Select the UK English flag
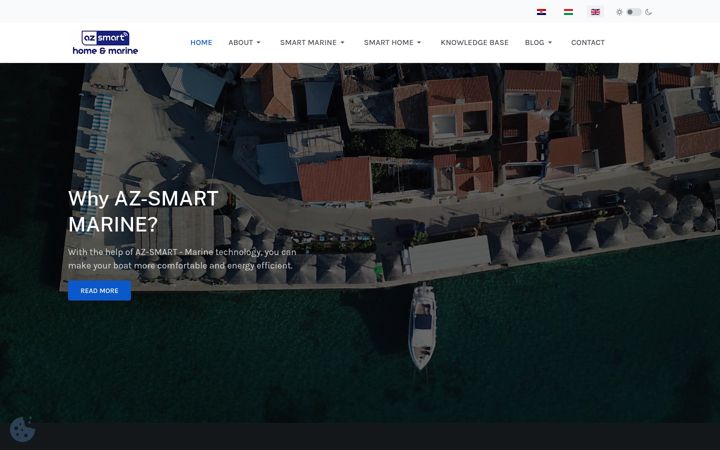Screen dimensions: 720x450 (595, 12)
